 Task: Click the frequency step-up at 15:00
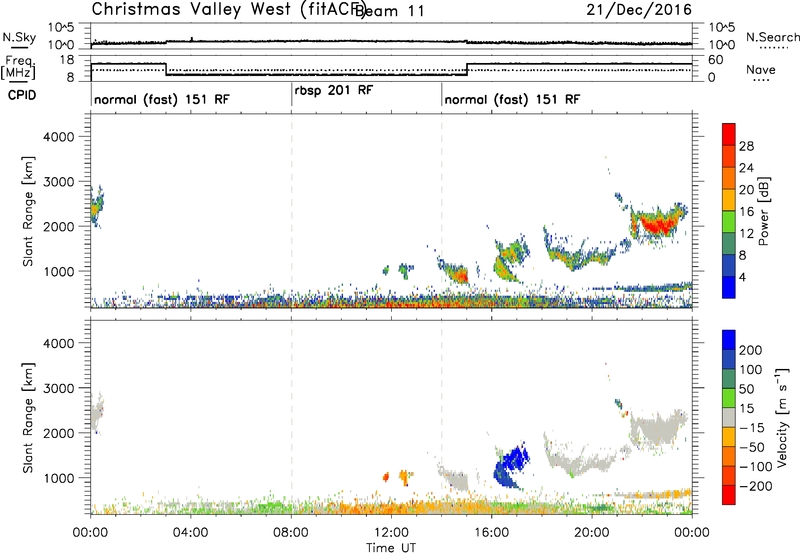point(467,69)
